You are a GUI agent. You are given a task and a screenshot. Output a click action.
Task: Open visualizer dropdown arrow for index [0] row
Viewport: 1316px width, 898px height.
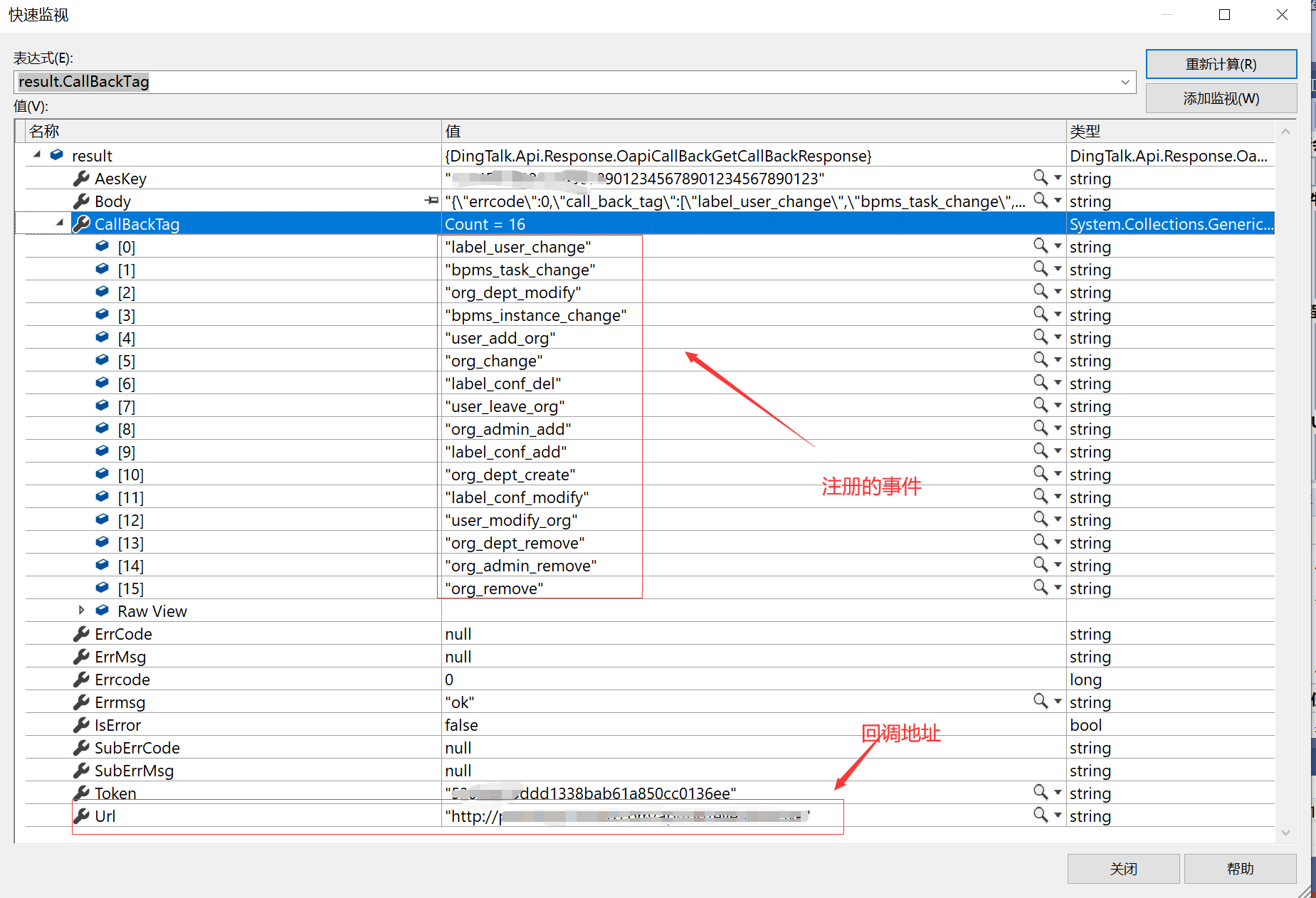tap(1058, 246)
